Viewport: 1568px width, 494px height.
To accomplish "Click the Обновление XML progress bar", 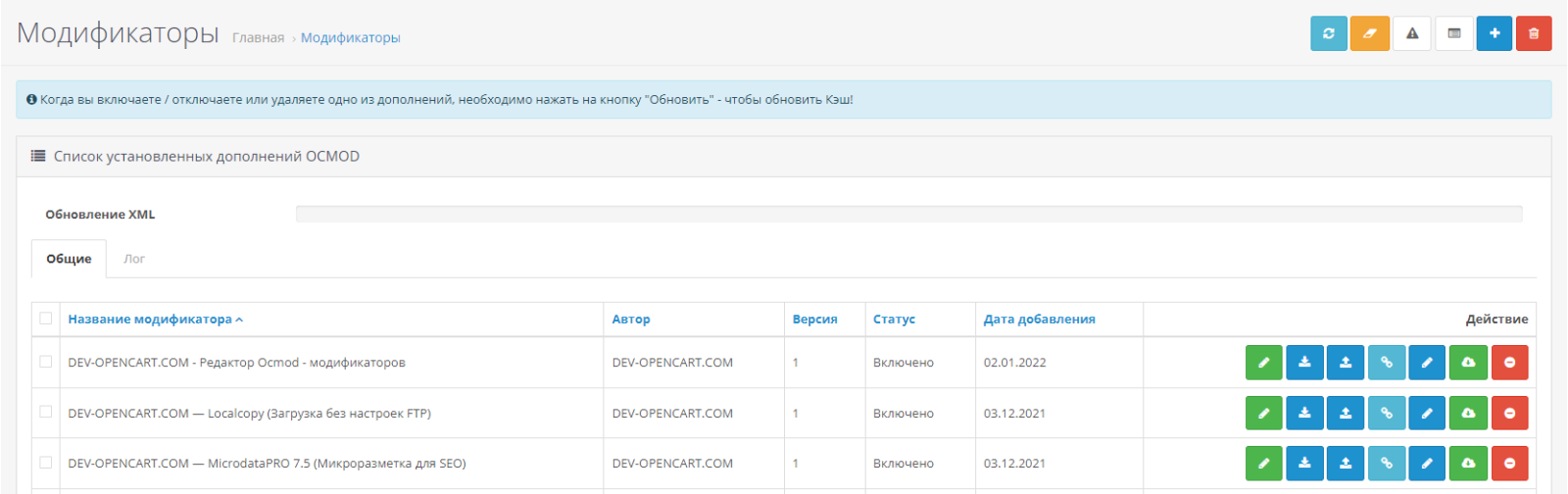I will [x=908, y=214].
